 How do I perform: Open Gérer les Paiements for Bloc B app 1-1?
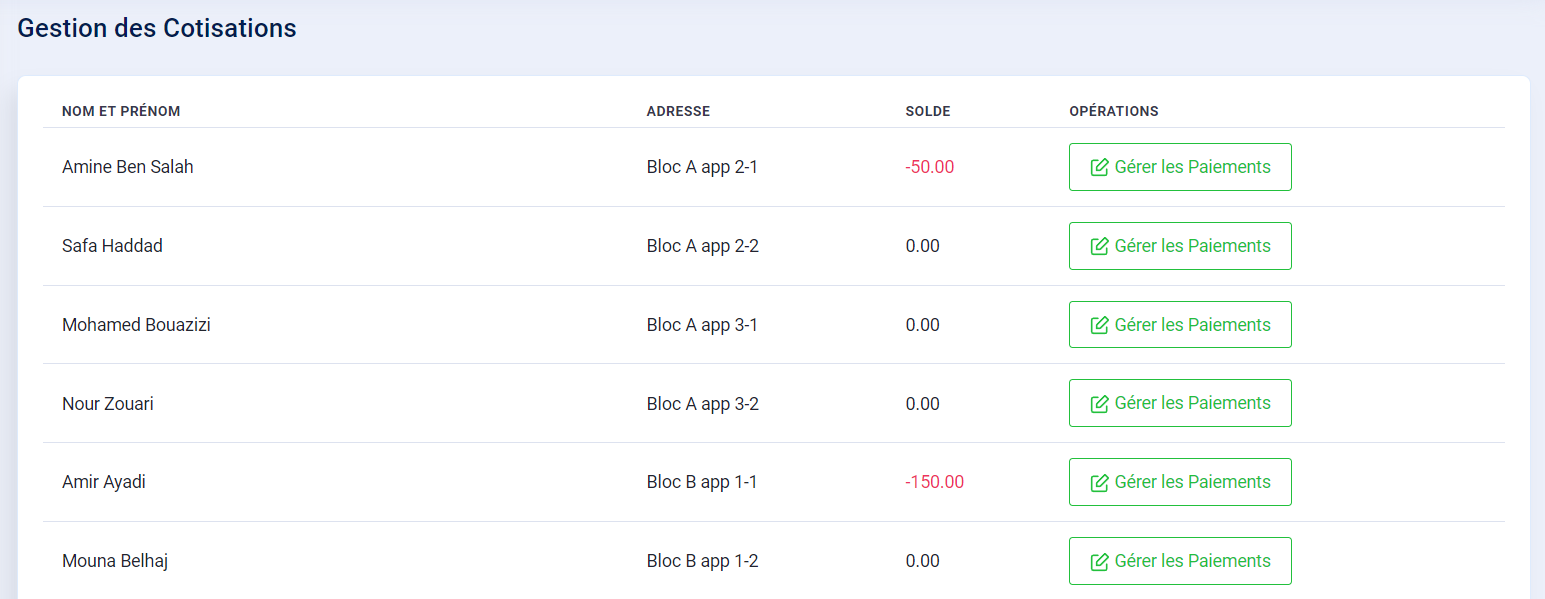1180,482
